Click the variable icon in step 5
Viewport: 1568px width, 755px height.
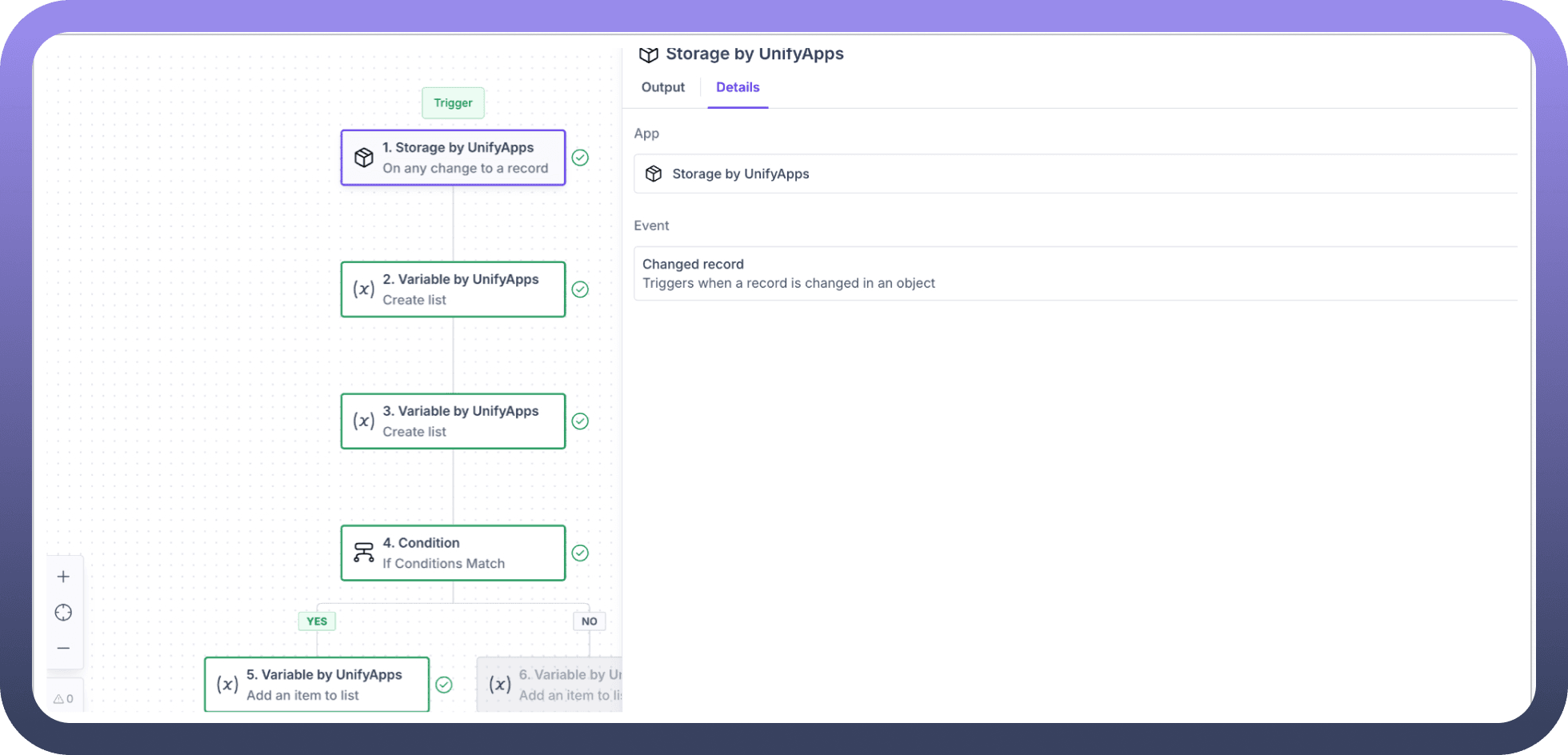228,685
